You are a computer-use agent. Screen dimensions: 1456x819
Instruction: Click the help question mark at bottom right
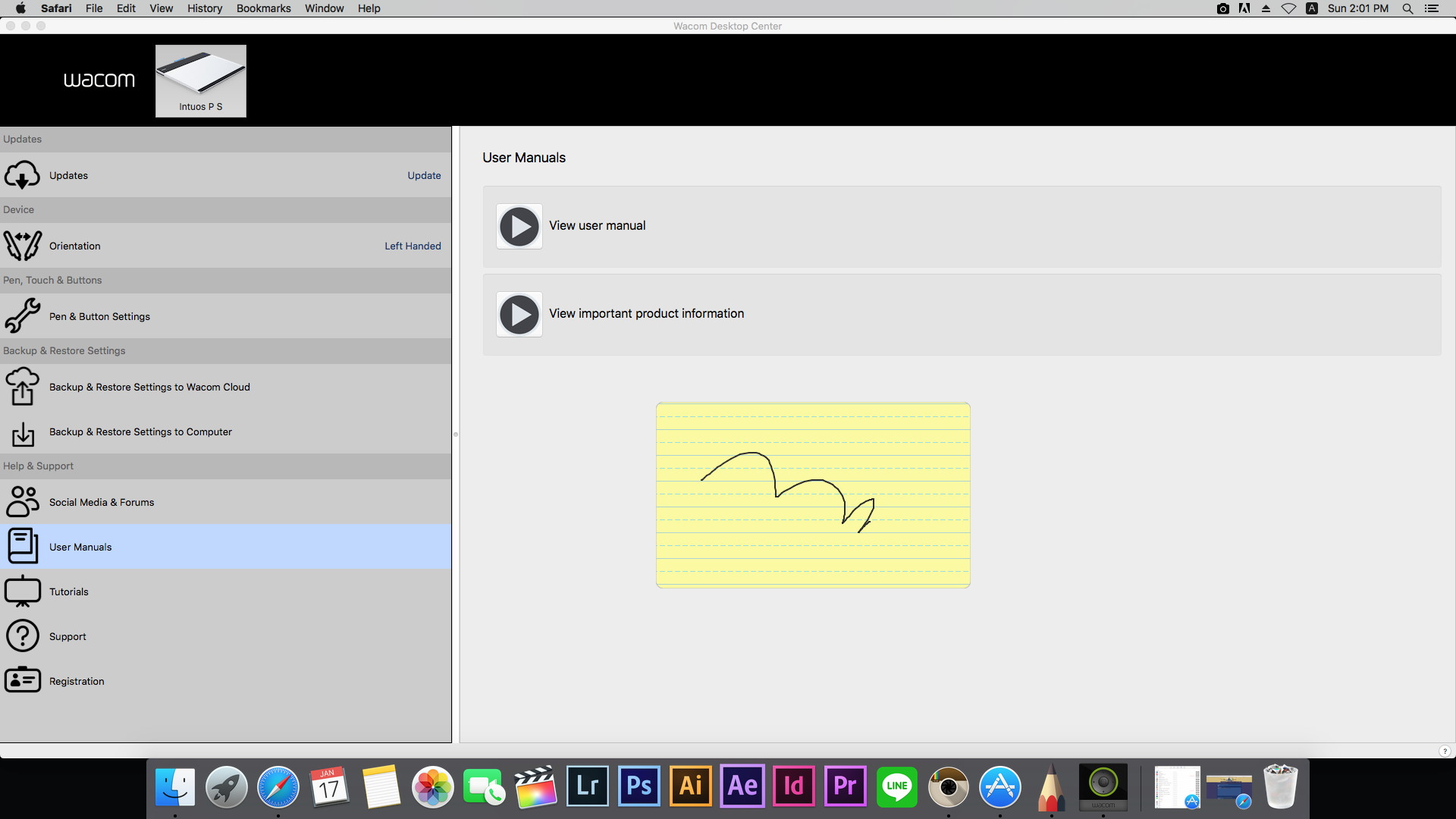tap(1445, 751)
